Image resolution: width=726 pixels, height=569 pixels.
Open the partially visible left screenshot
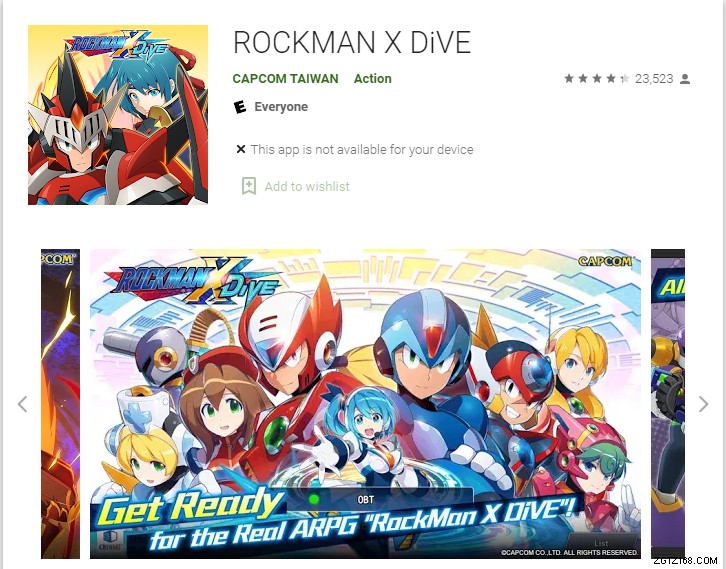coord(60,404)
